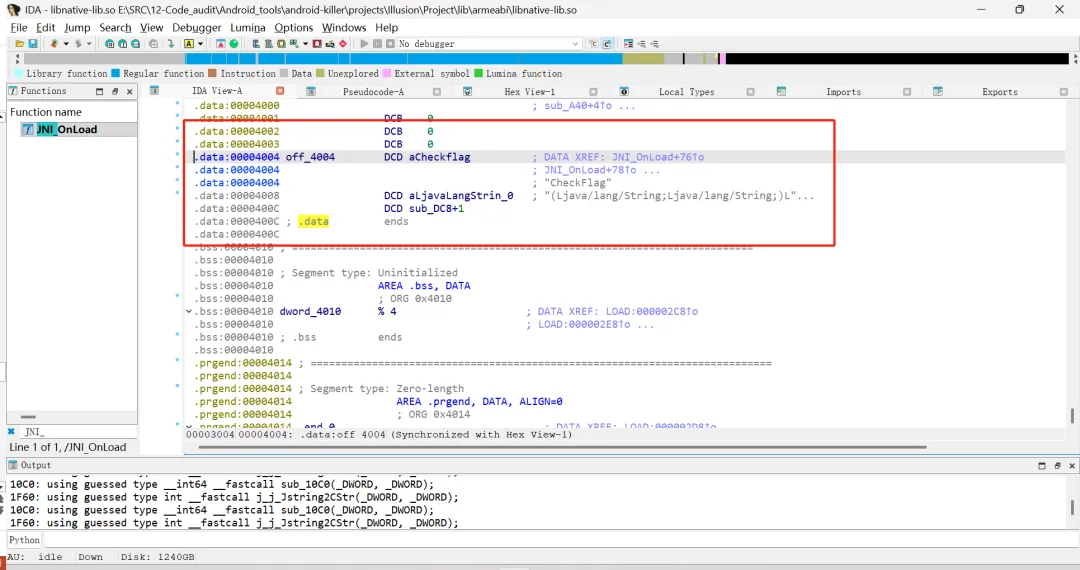Open the Edit menu
The width and height of the screenshot is (1080, 570).
(45, 28)
